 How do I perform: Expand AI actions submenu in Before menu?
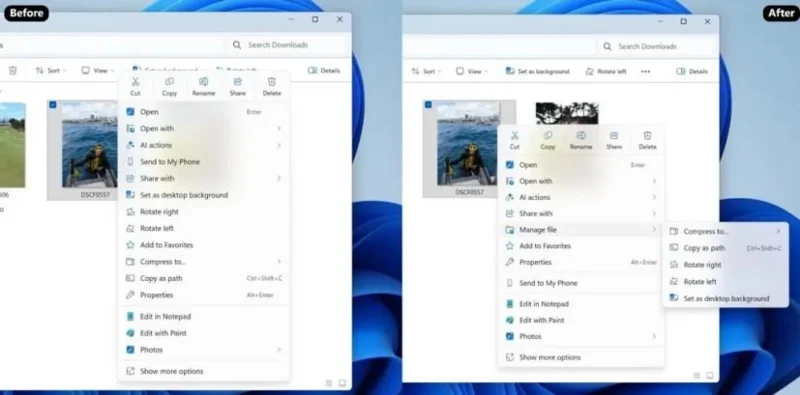tap(204, 145)
